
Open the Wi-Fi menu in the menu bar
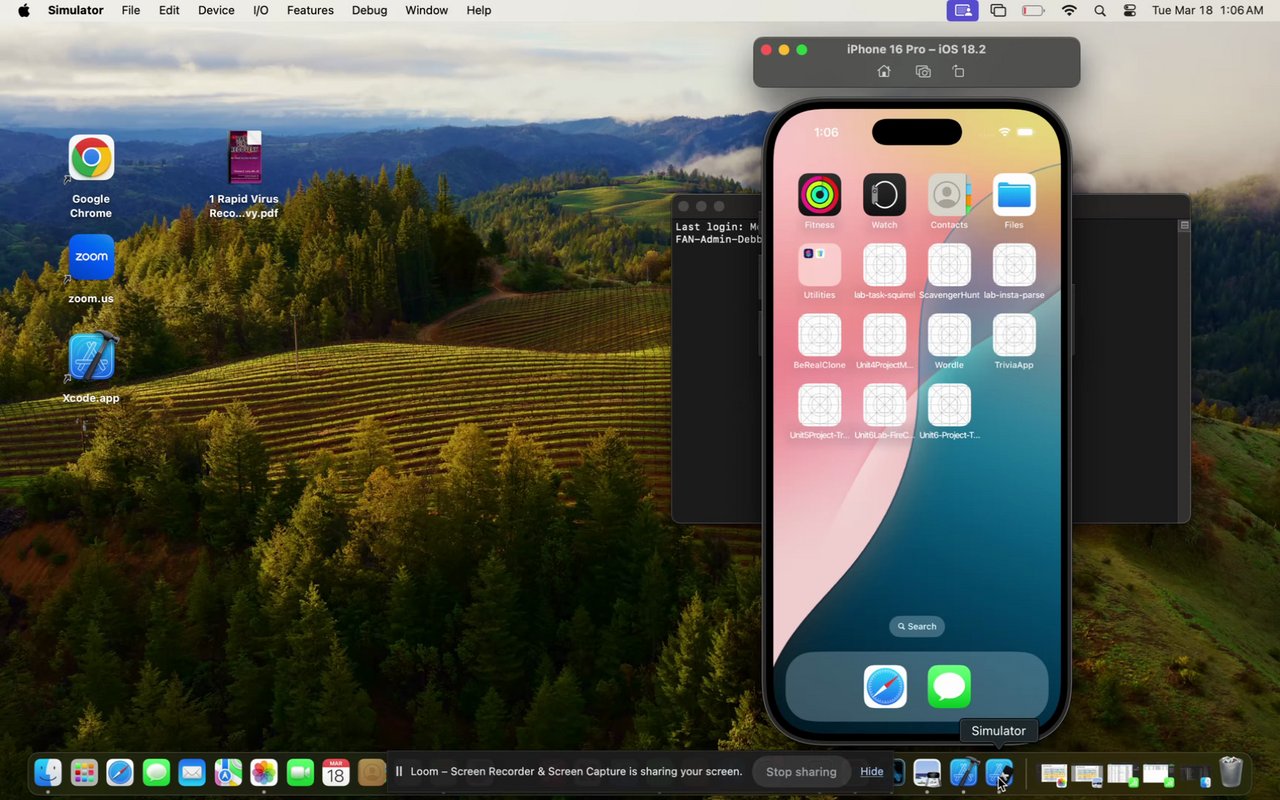pos(1069,10)
